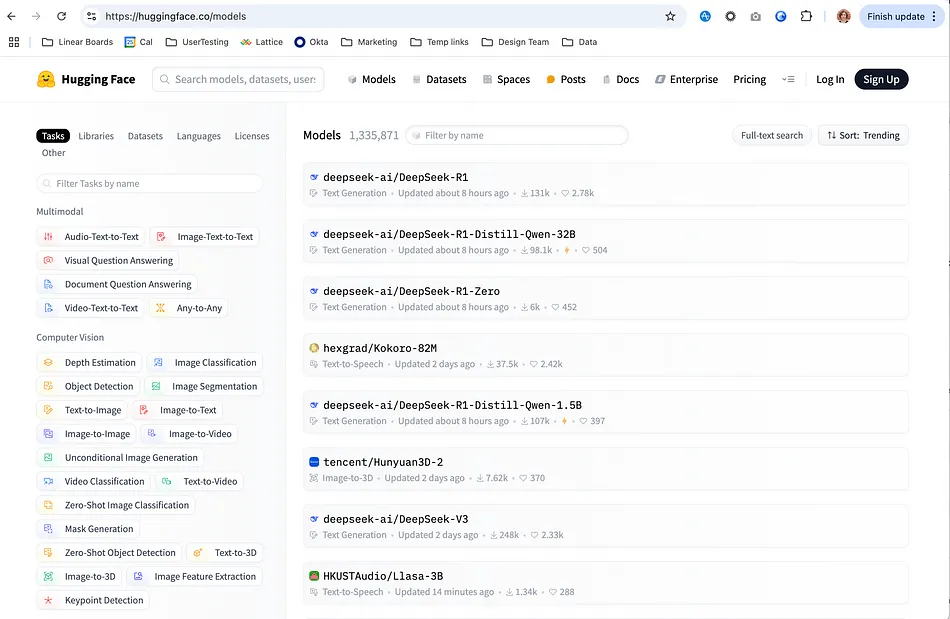This screenshot has width=950, height=619.
Task: Open the apps grid in bookmarks bar
Action: [14, 42]
